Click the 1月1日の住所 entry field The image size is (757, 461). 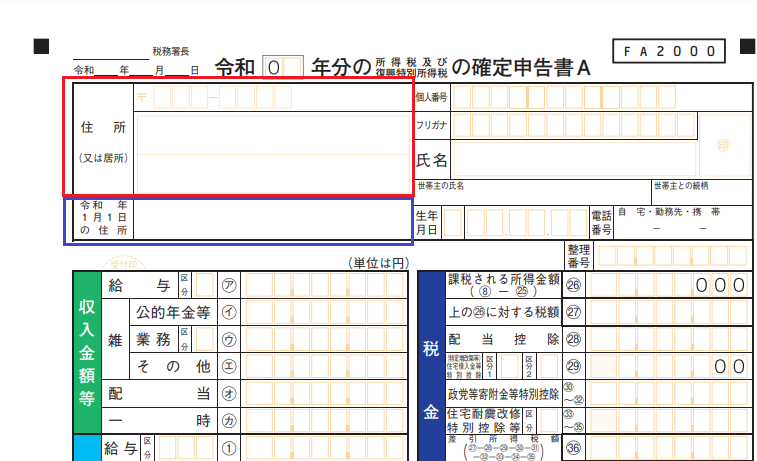pos(272,218)
